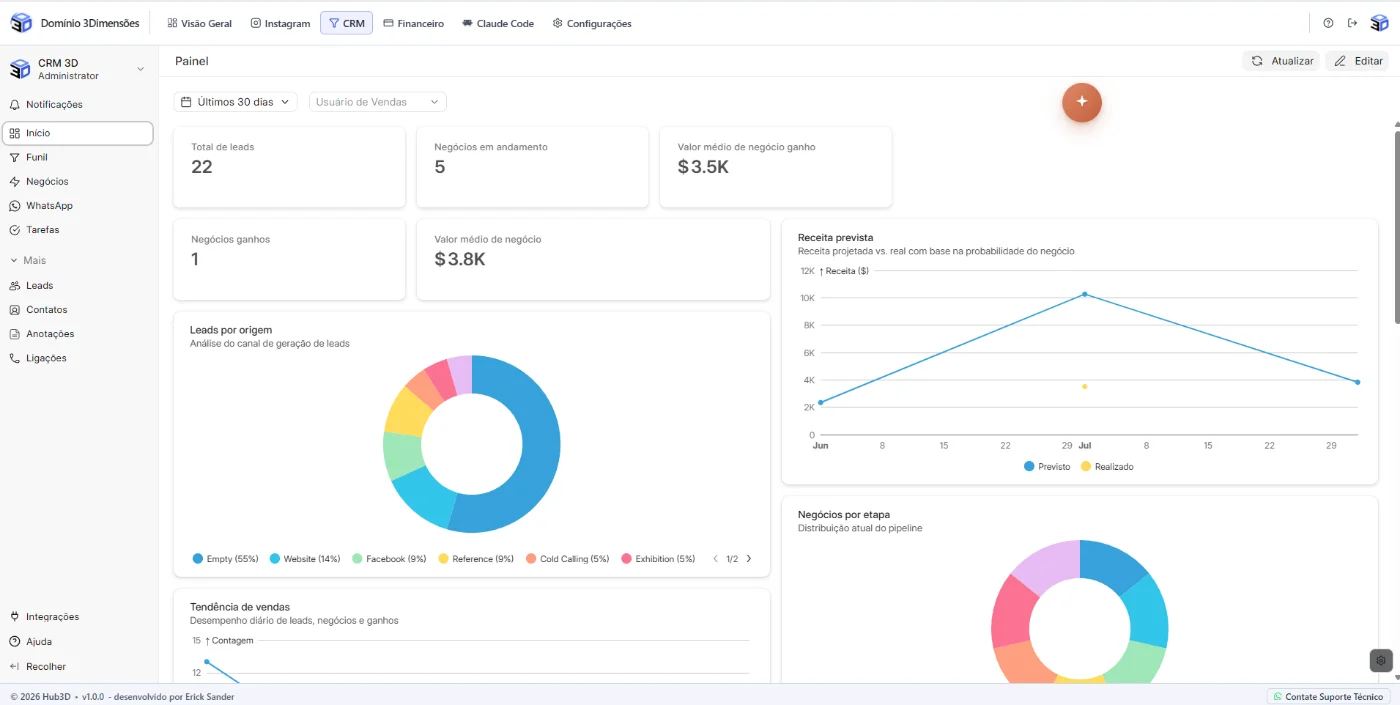This screenshot has width=1400, height=705.
Task: Open the Notificações bell icon
Action: point(15,105)
